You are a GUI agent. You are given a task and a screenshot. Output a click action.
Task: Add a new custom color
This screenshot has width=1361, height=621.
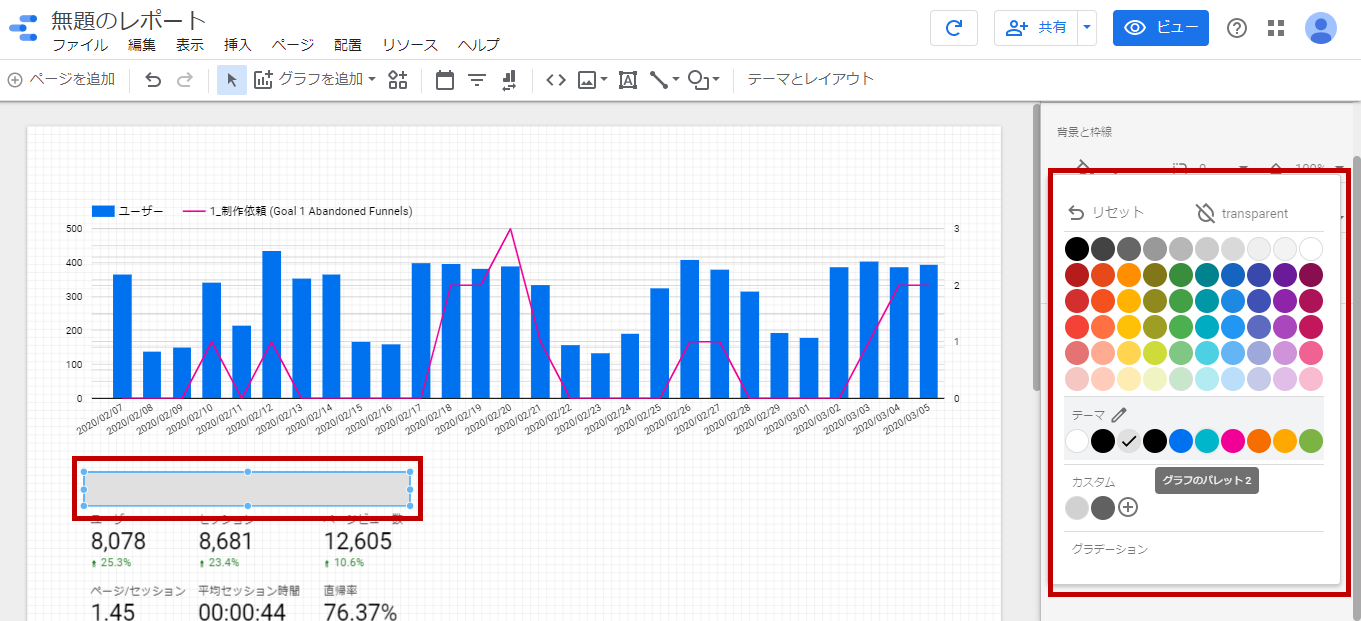pos(1128,507)
